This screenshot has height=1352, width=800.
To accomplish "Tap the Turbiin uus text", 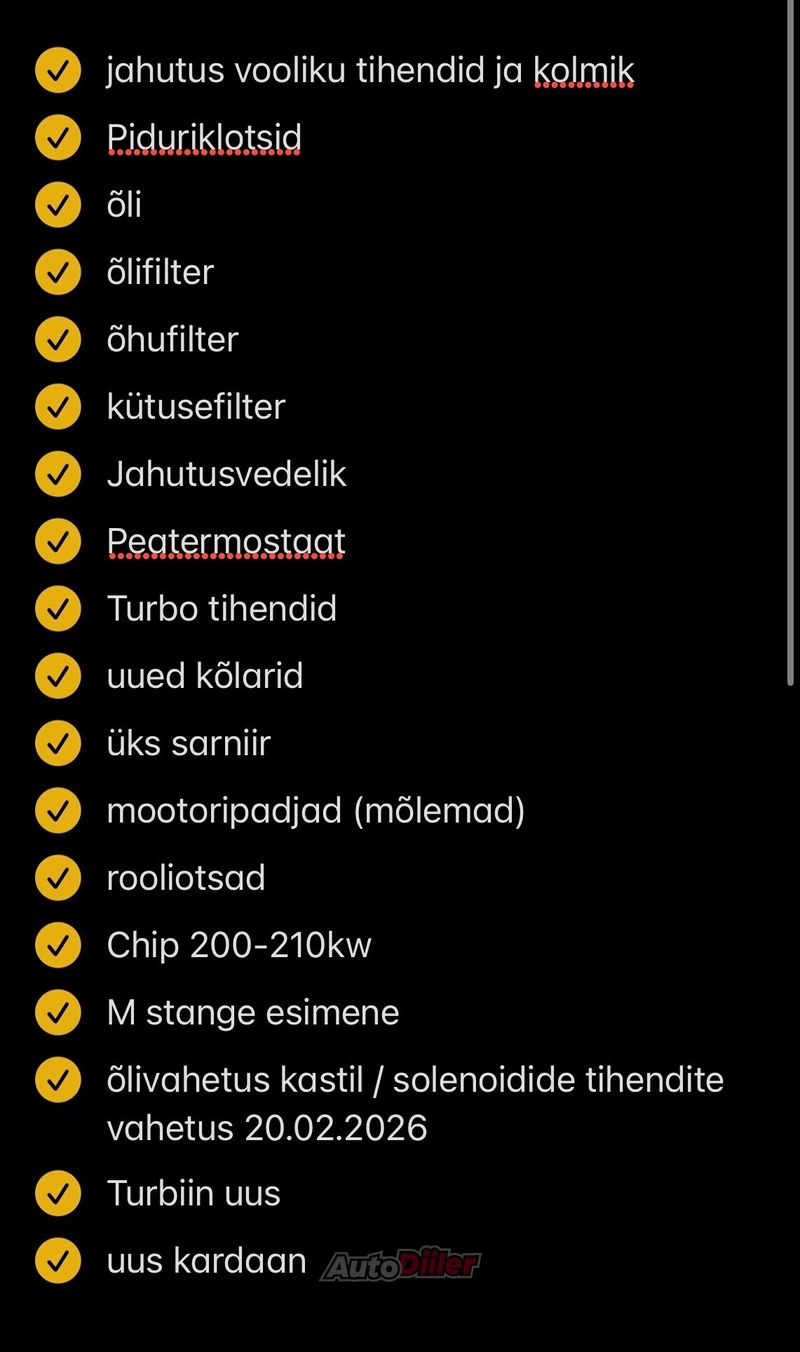I will coord(194,1193).
